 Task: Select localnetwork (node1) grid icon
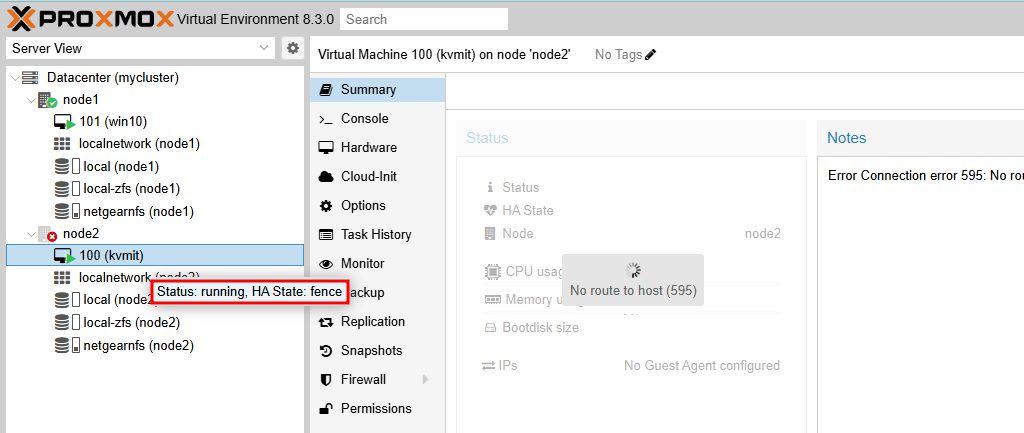click(x=62, y=144)
